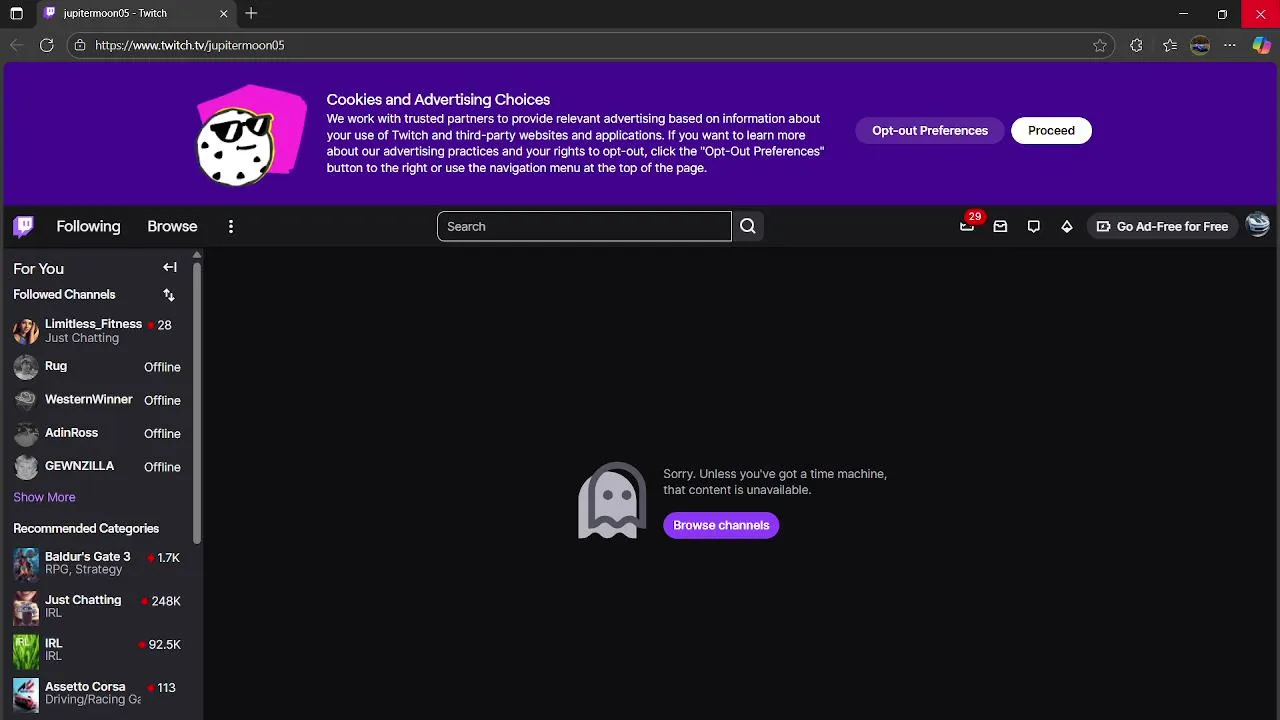Open a new browser tab
The width and height of the screenshot is (1280, 720).
tap(251, 13)
